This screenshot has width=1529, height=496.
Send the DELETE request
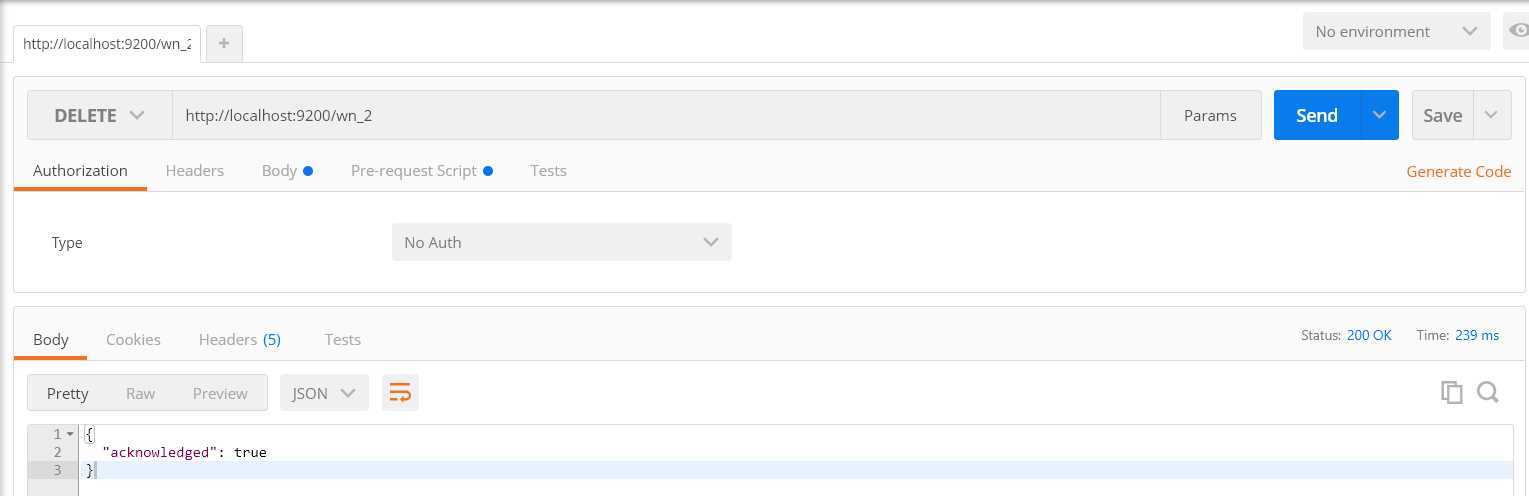1316,115
